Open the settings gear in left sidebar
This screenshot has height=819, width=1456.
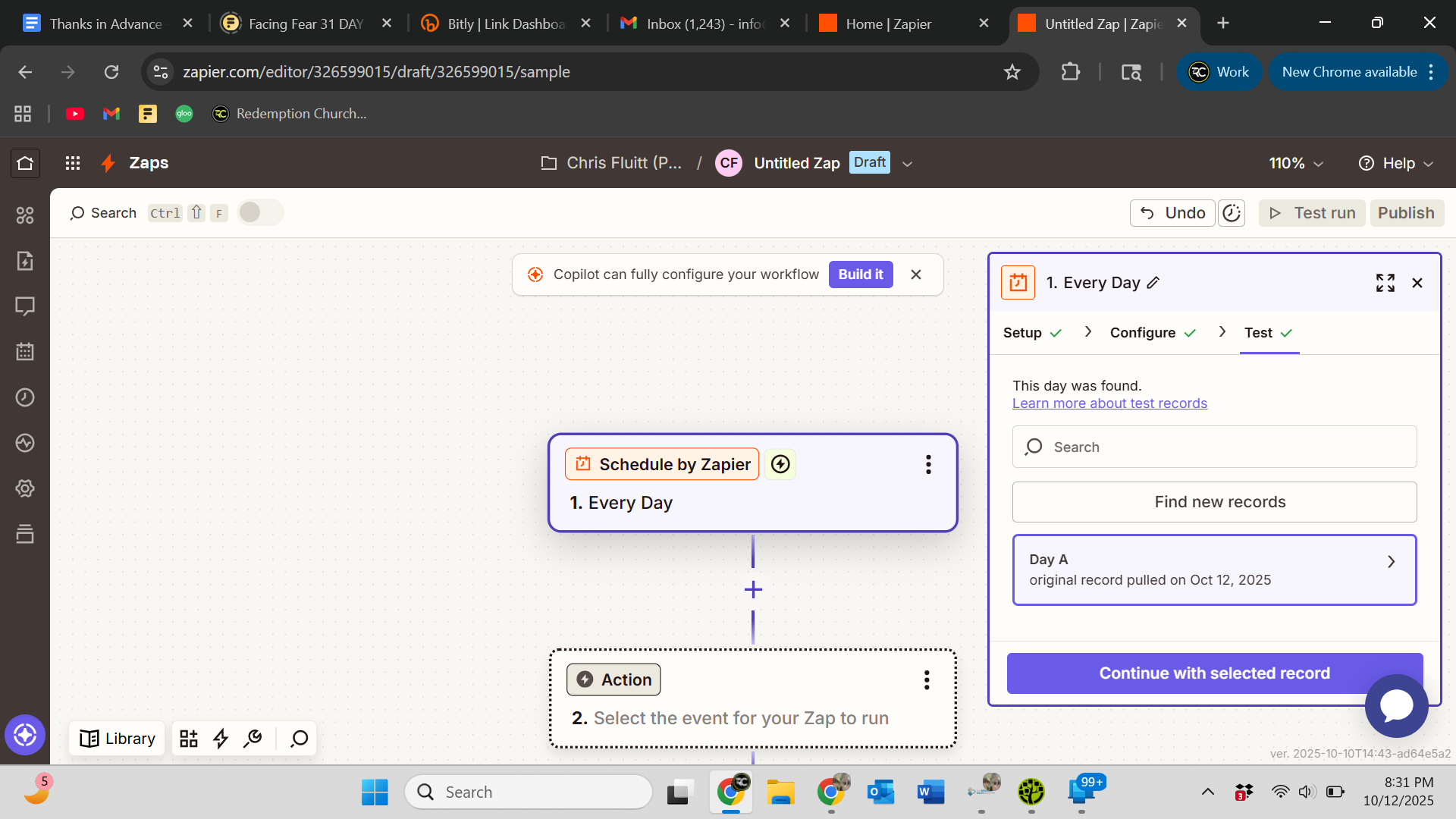click(x=25, y=488)
